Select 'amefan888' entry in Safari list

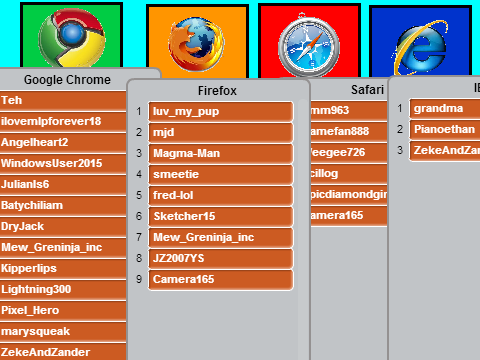(349, 131)
